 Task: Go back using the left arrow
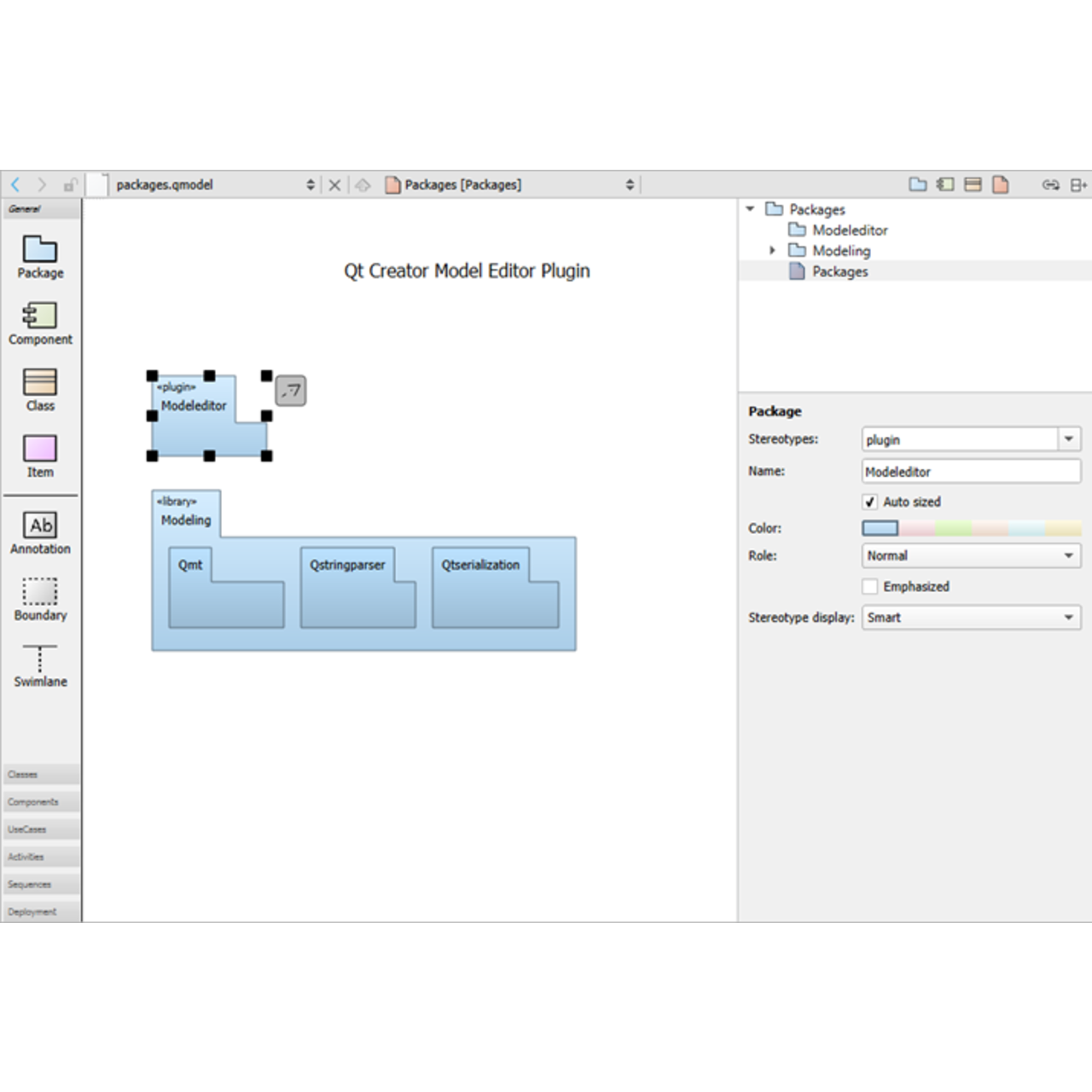[16, 185]
